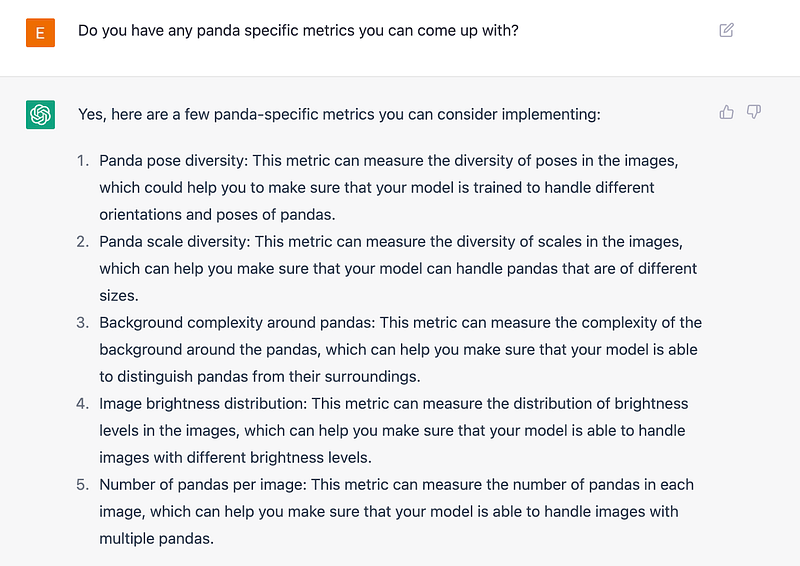Screen dimensions: 800x566
Task: Click list number 3 marker
Action: (x=83, y=322)
